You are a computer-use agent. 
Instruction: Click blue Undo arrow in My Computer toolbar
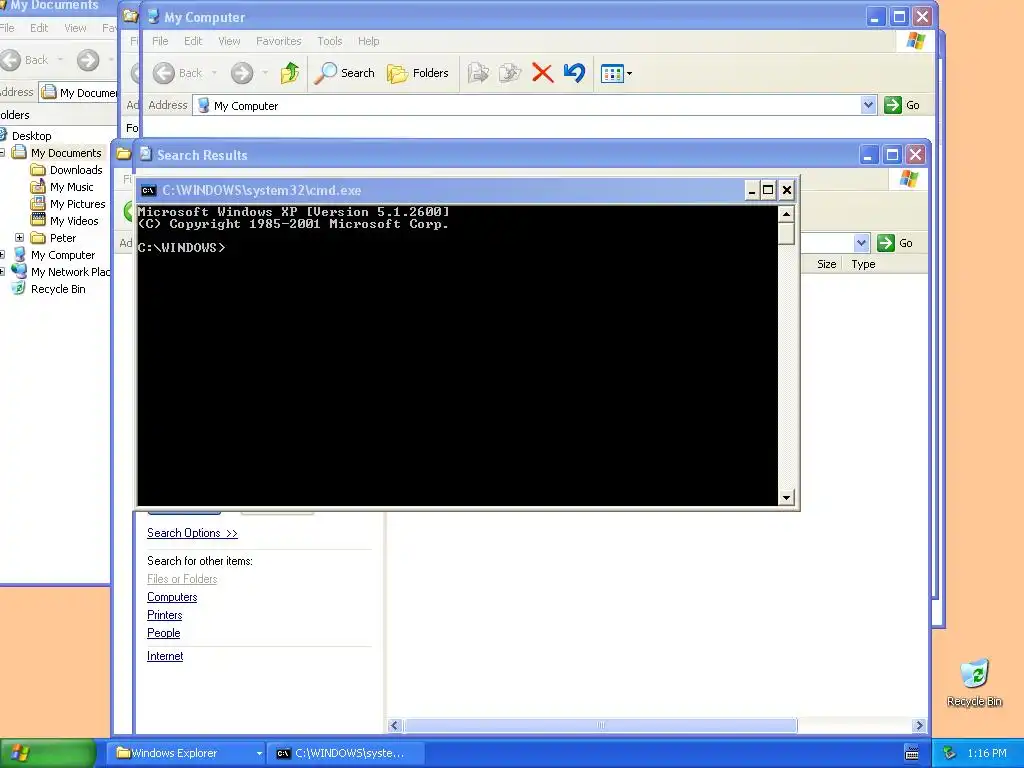[x=574, y=73]
